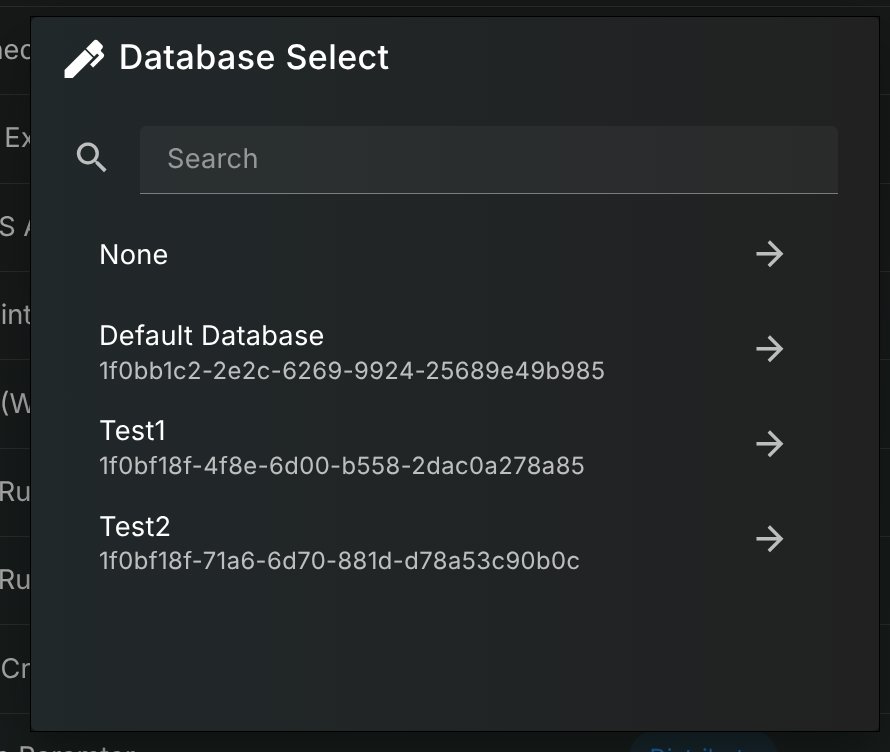Click the arrow icon for None
Screen dimensions: 890x752
(769, 254)
